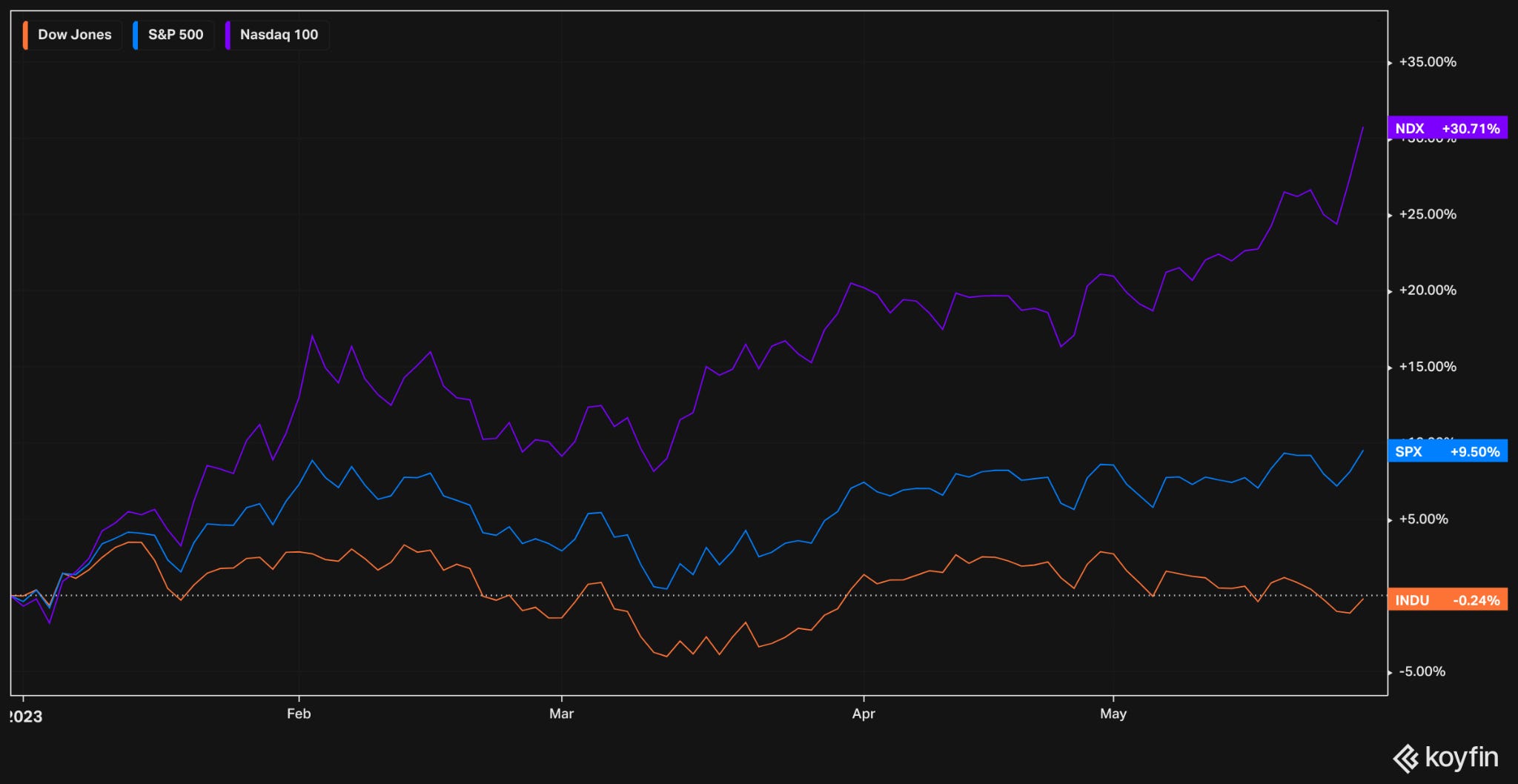The height and width of the screenshot is (784, 1518).
Task: Click the +25.00% axis label
Action: (x=1428, y=215)
